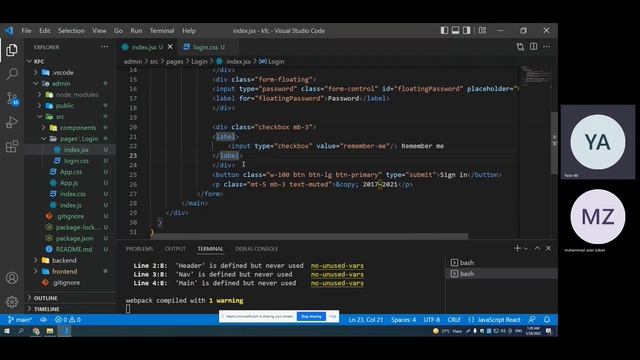Click the sync changes cloud icon
This screenshot has height=360, width=640.
(43, 320)
